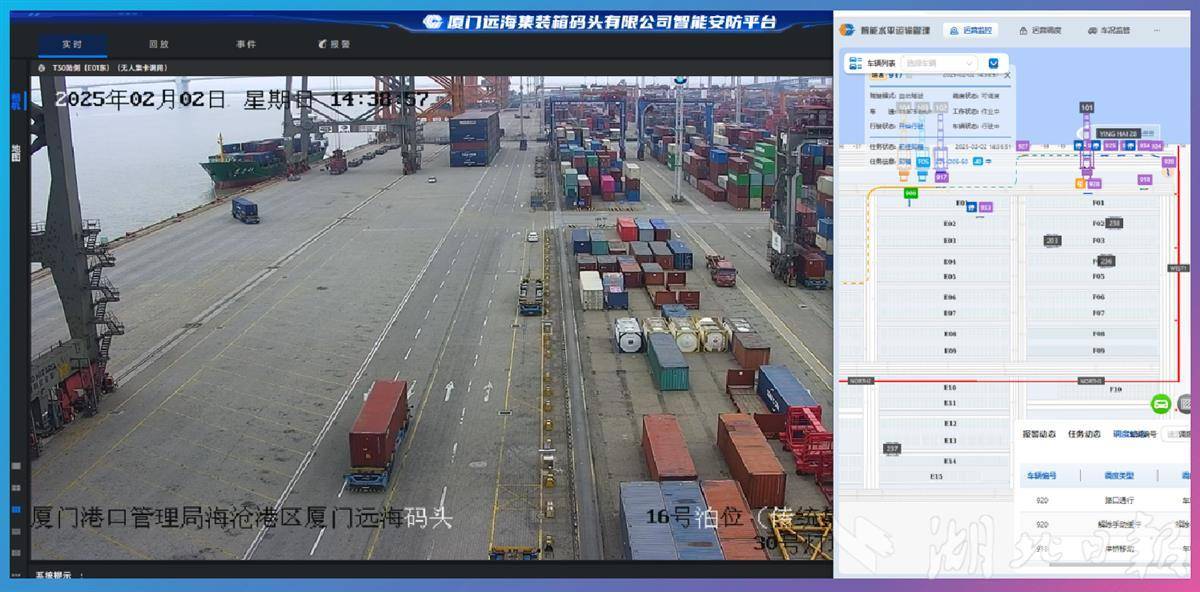Select purple vehicle marker 927
Screen dimensions: 1200x592
tap(1023, 146)
